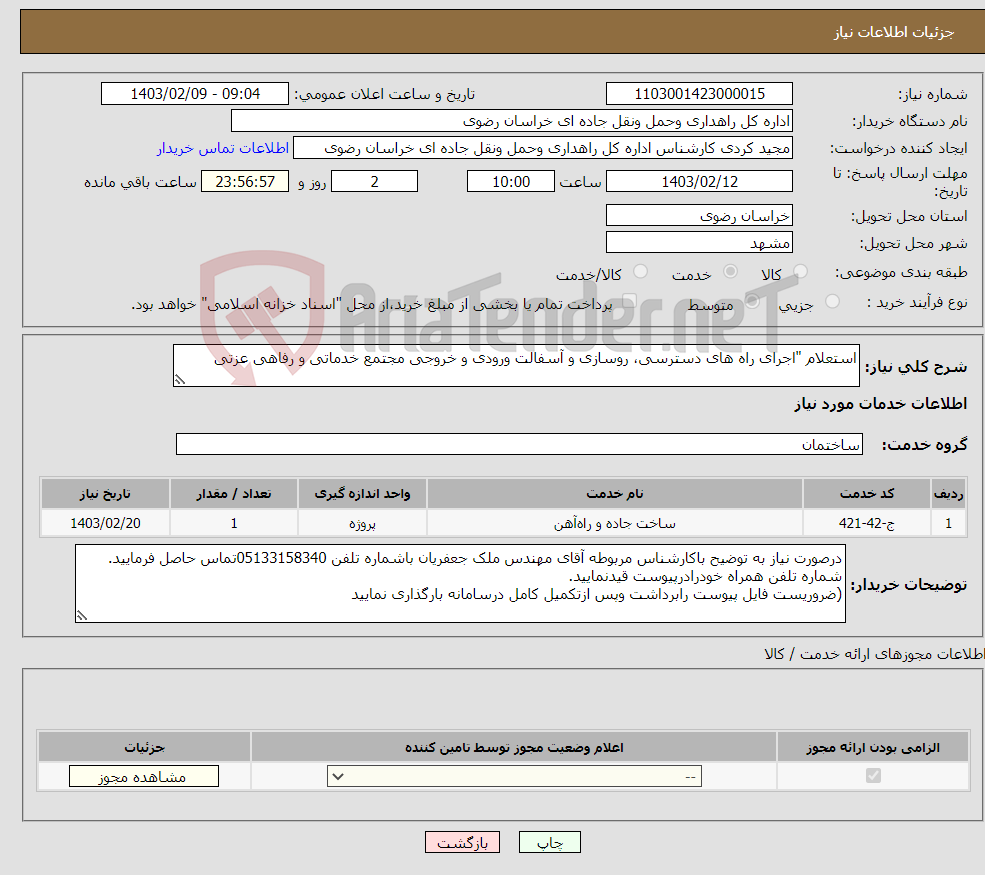Click the request creator field

pyautogui.click(x=543, y=148)
